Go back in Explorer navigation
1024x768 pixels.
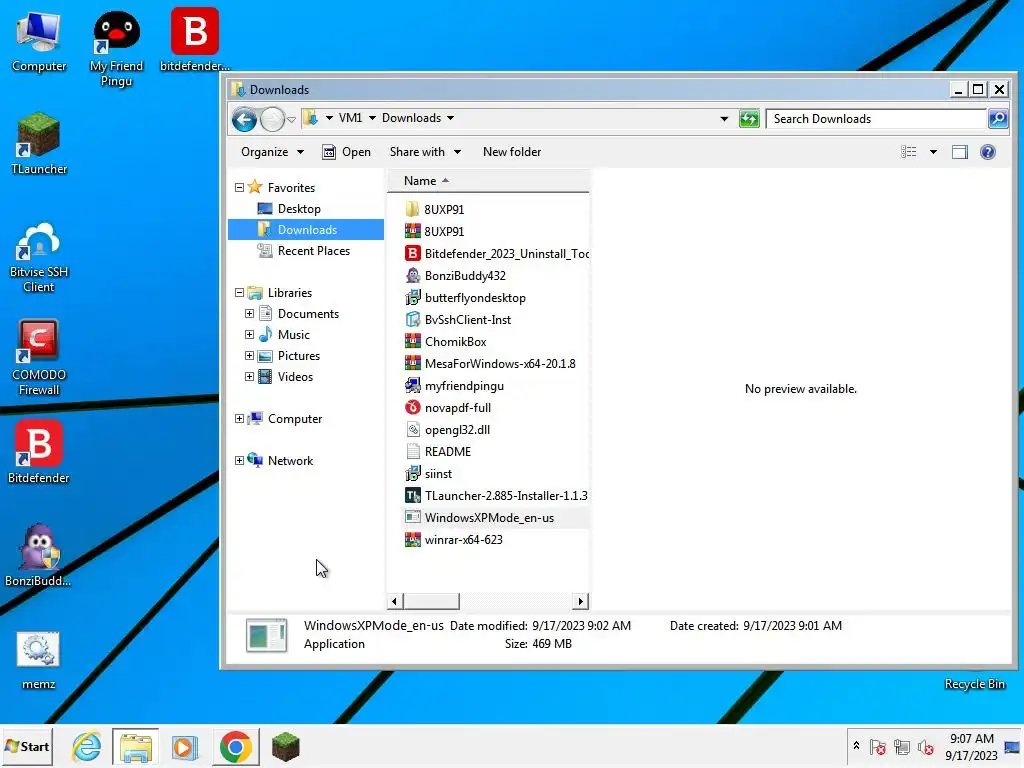pos(245,119)
